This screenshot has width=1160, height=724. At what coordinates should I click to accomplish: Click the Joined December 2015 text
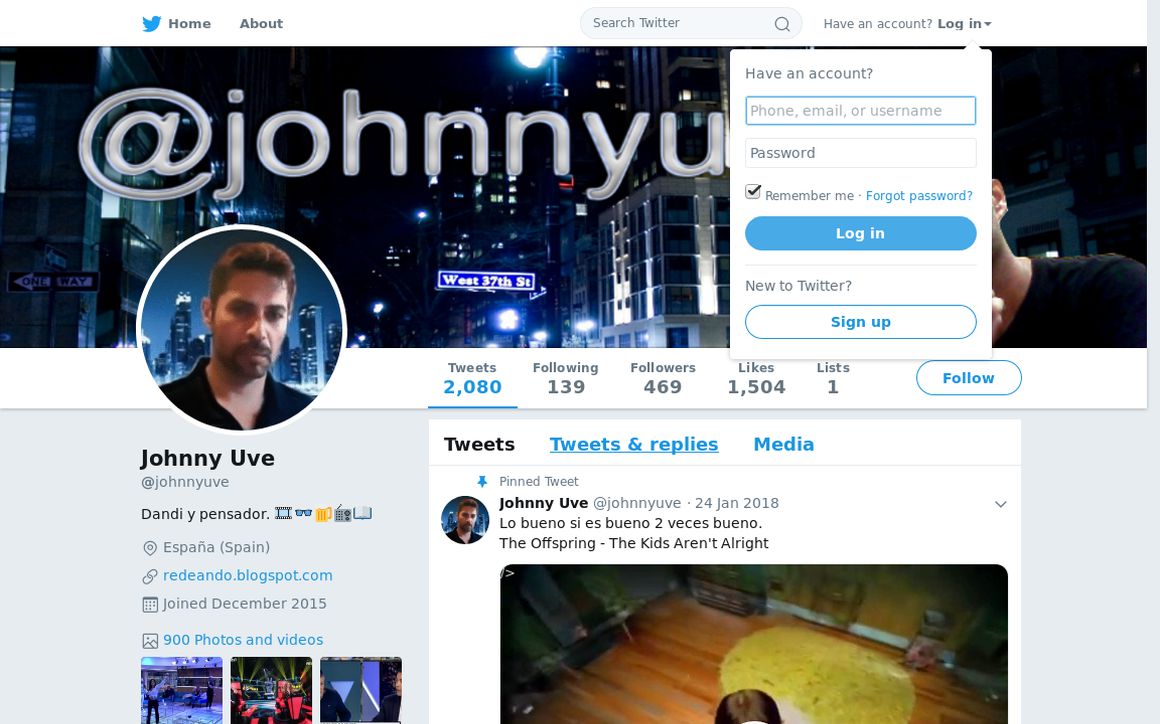[245, 603]
